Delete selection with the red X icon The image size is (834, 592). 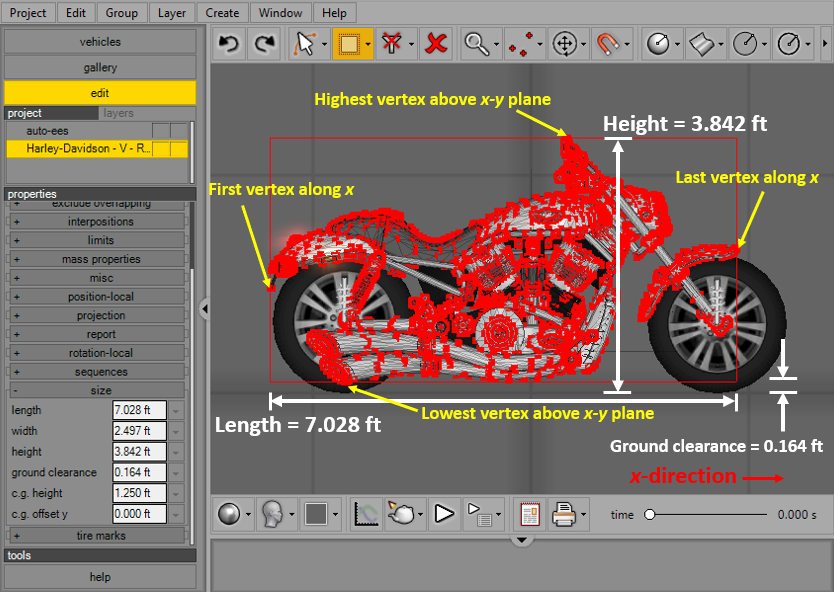(x=436, y=44)
